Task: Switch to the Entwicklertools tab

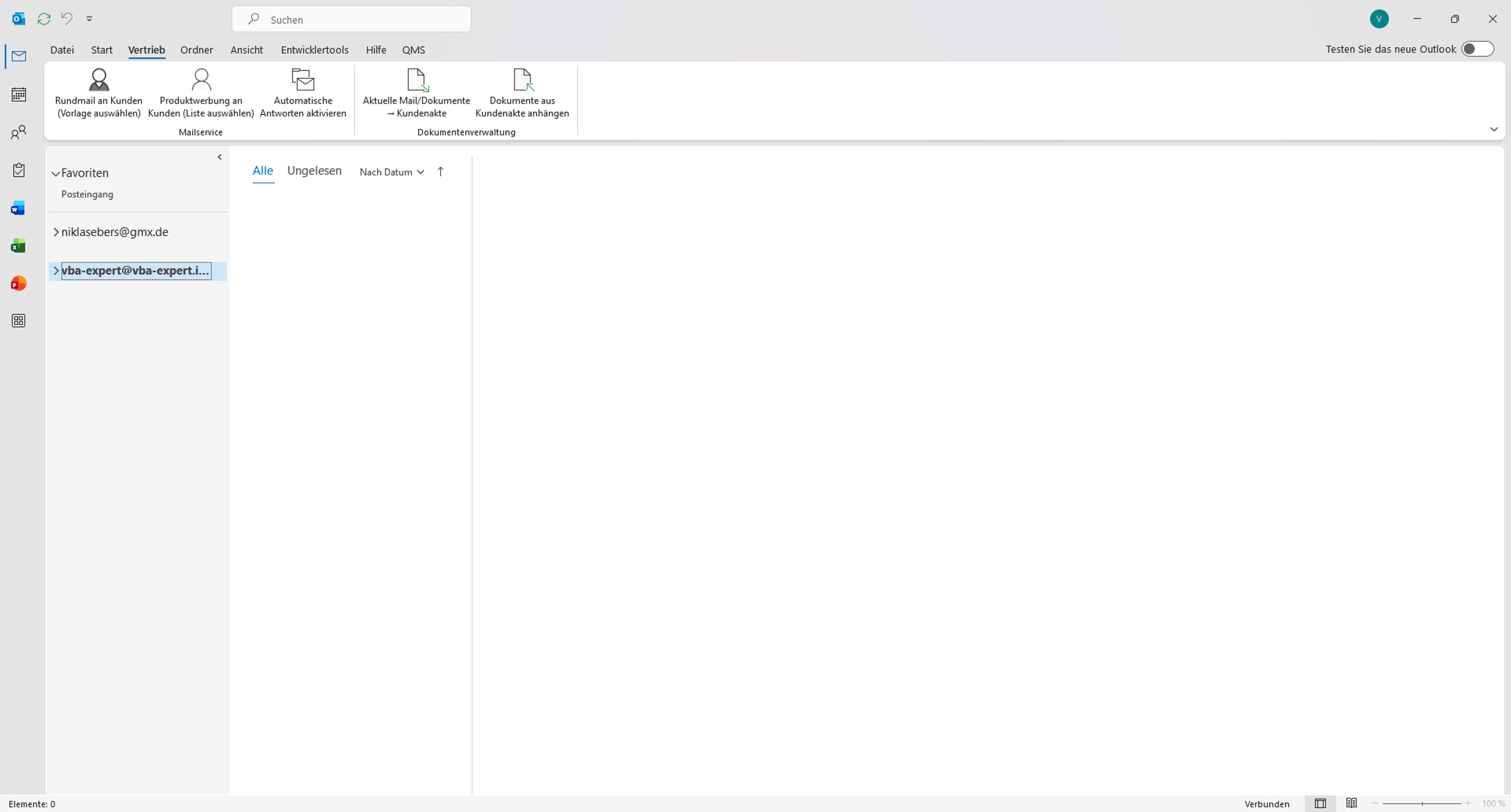Action: pyautogui.click(x=314, y=50)
